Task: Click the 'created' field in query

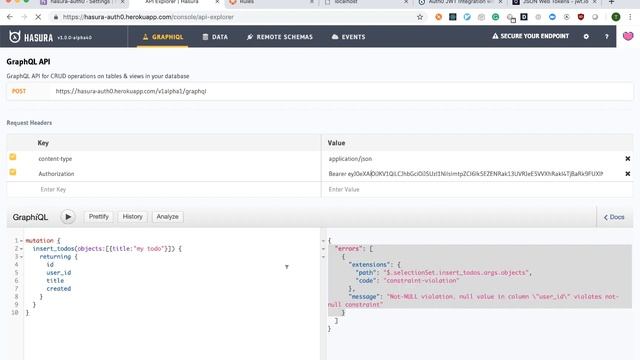Action: coord(59,289)
